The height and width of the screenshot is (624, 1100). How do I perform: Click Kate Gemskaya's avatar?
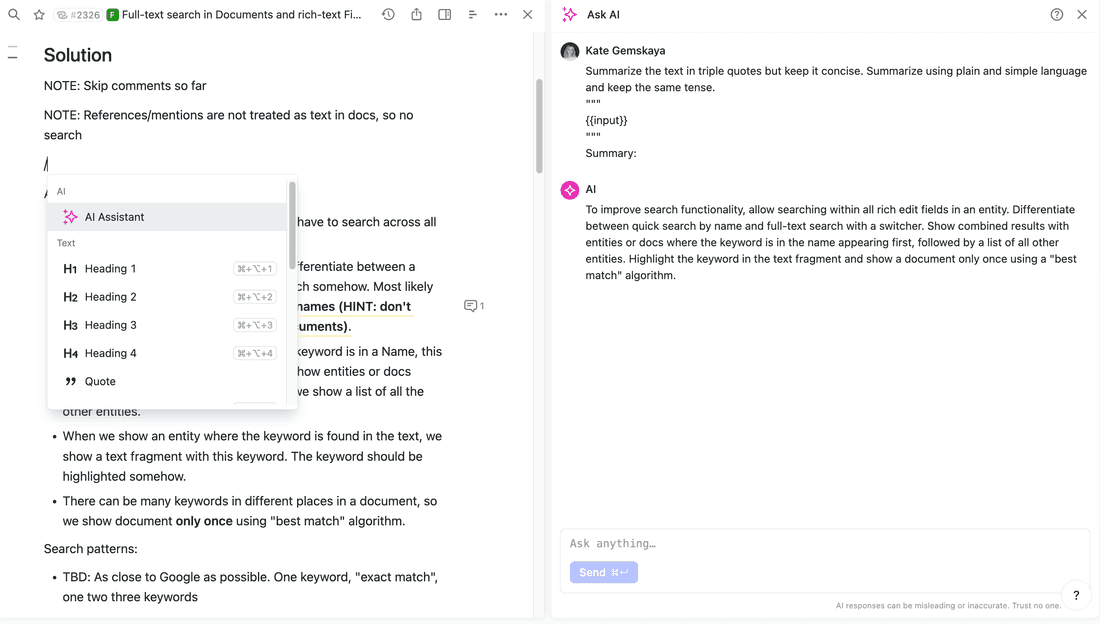(x=570, y=51)
